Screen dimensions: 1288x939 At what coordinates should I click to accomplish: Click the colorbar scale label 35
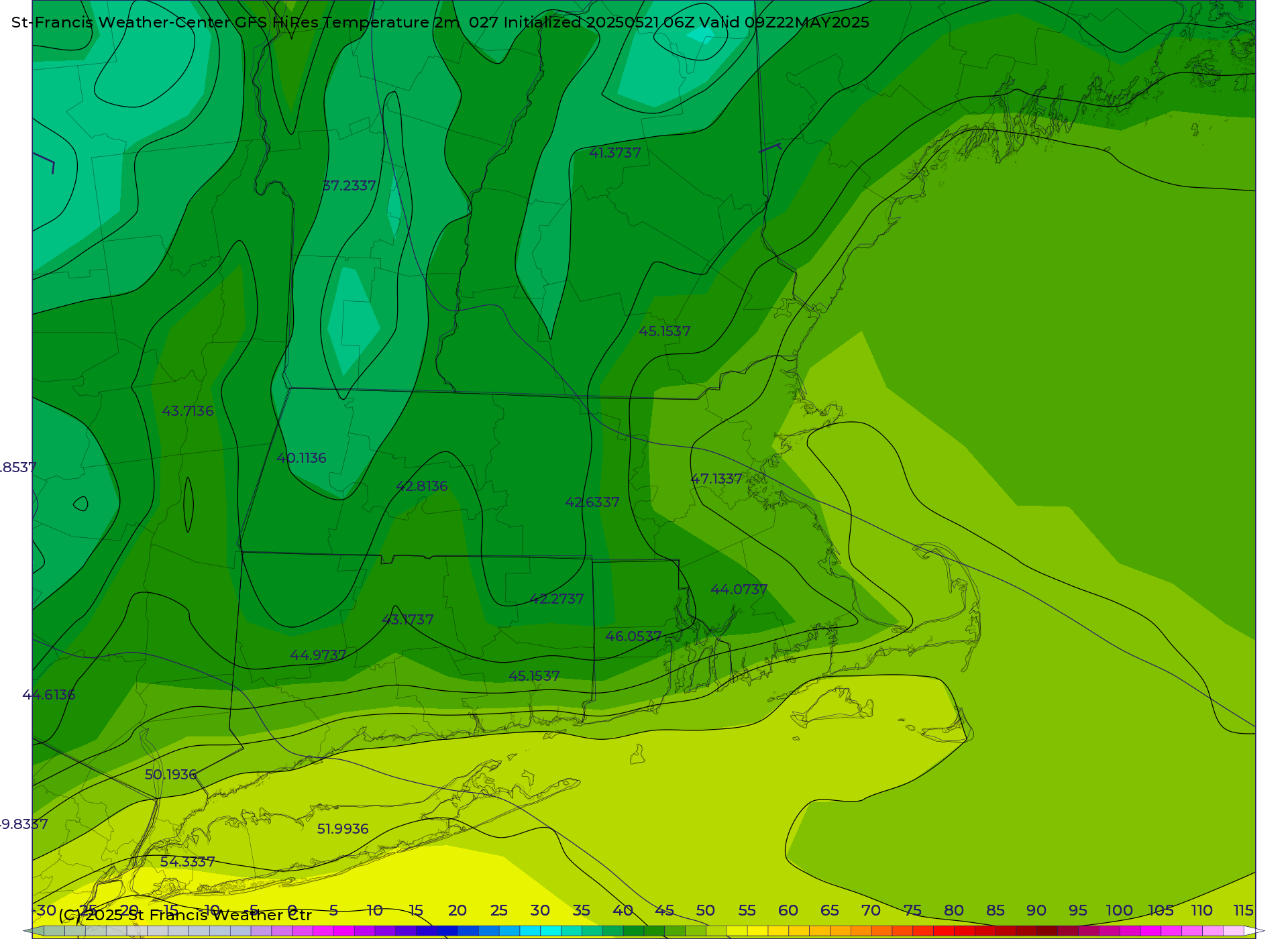pos(582,911)
